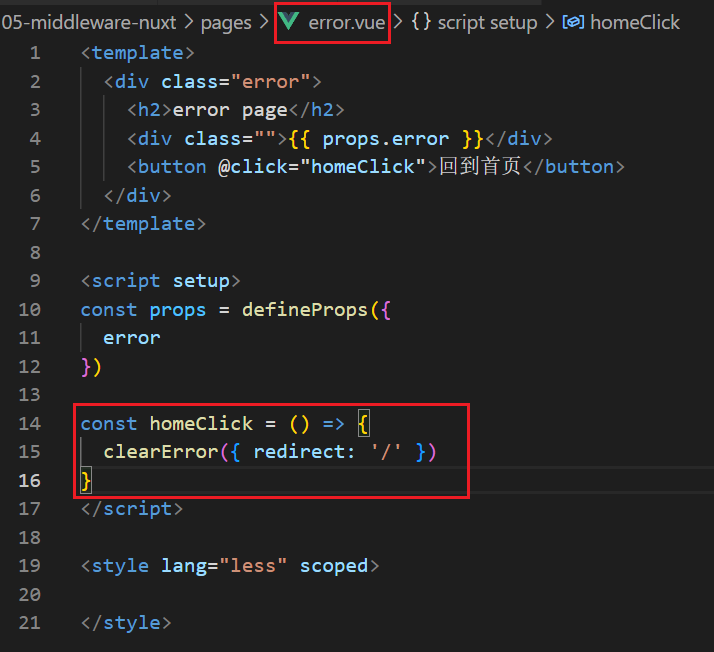Image resolution: width=714 pixels, height=652 pixels.
Task: Click the 'script setup' opening tag
Action: click(160, 281)
